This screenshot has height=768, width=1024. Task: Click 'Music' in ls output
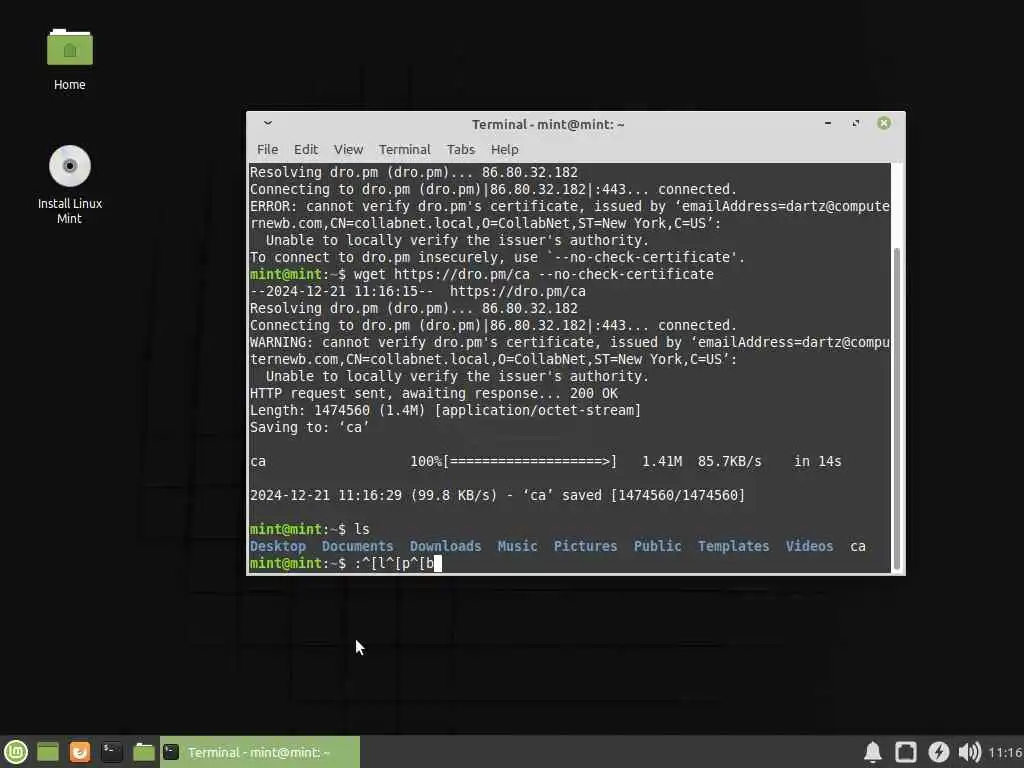click(x=517, y=546)
